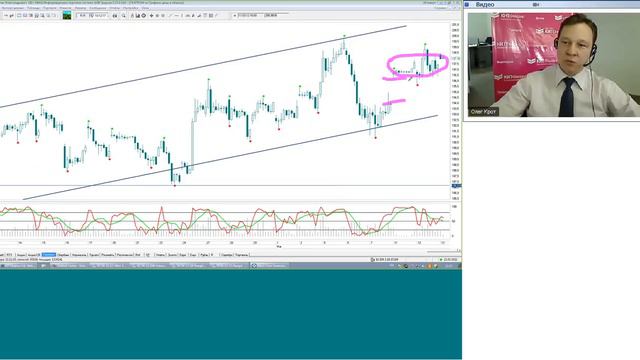640x360 pixels.
Task: Click the Видео panel title
Action: click(x=485, y=4)
